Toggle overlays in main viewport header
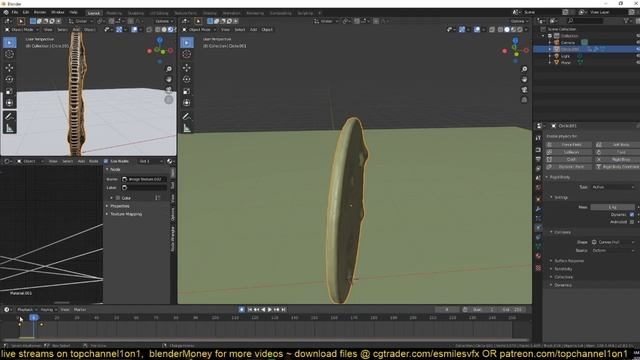 477,29
